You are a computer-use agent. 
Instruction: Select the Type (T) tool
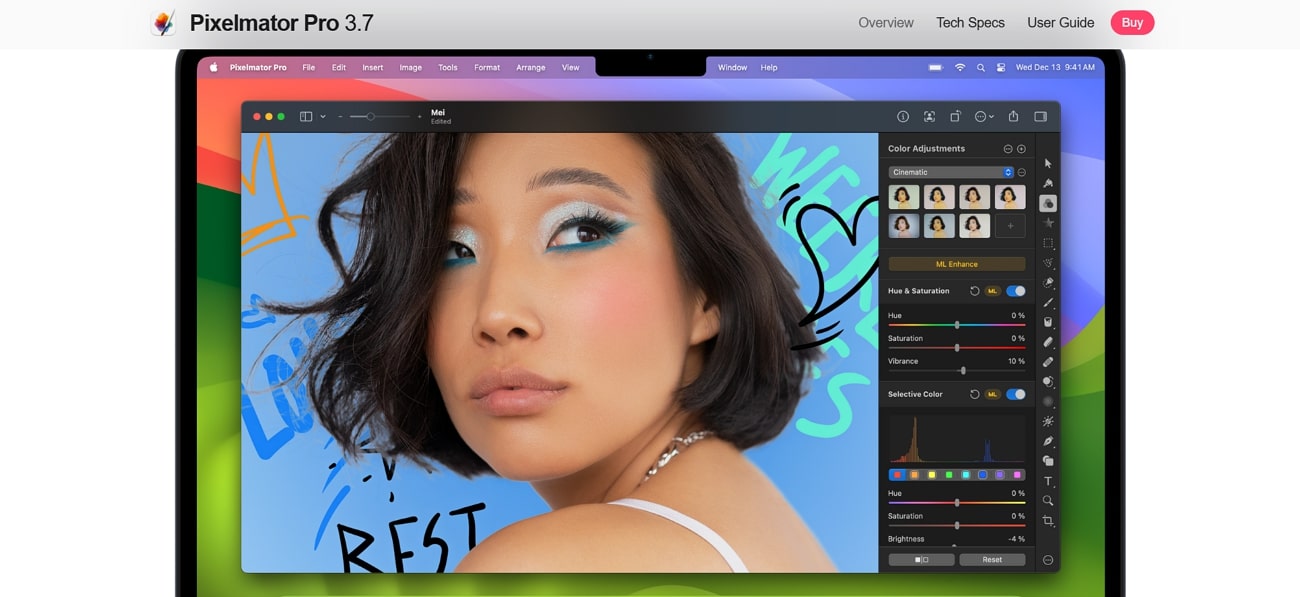point(1048,481)
